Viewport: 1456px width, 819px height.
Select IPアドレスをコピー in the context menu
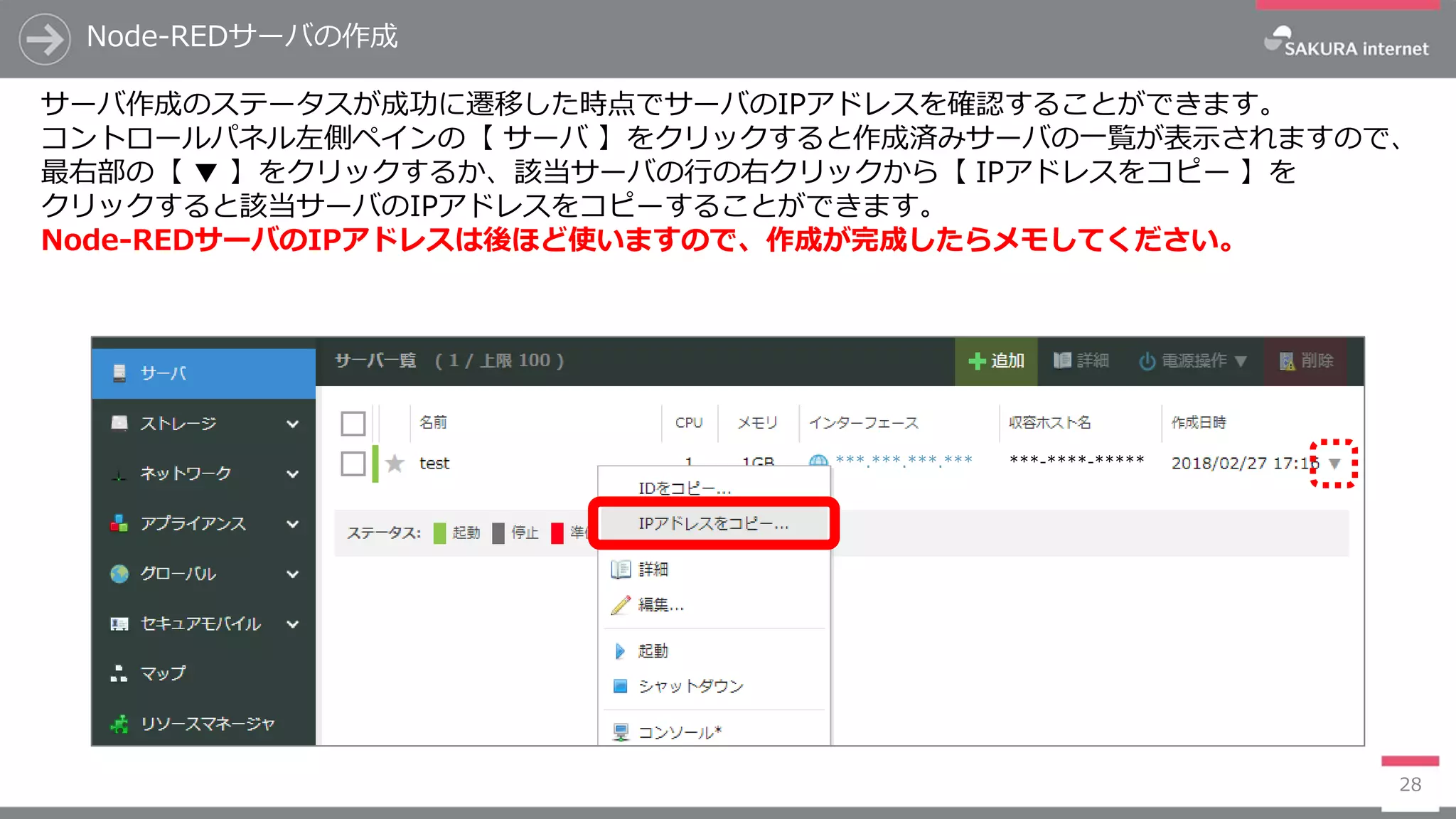point(714,524)
